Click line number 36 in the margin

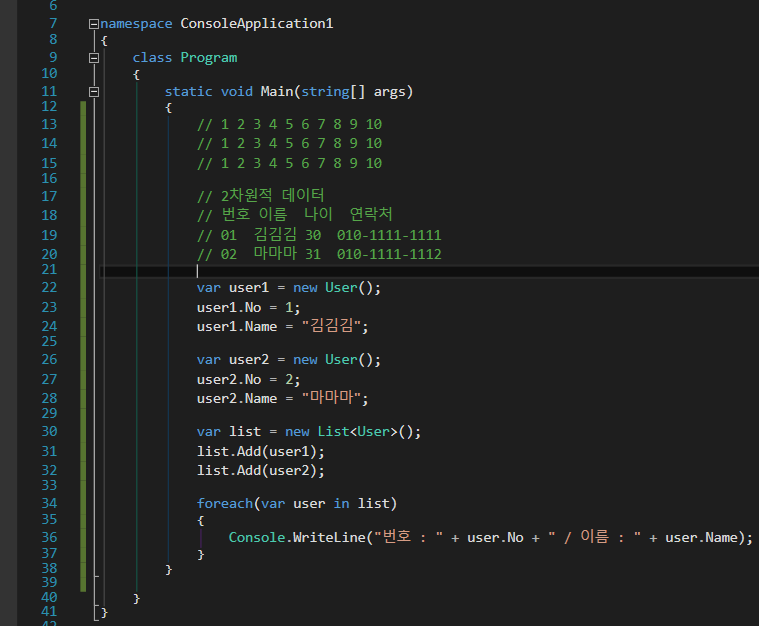(49, 537)
